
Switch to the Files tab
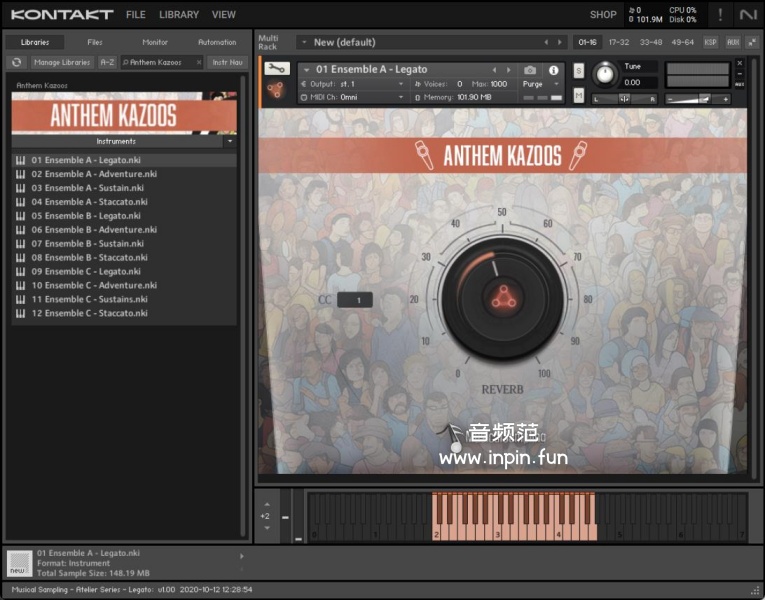click(95, 42)
